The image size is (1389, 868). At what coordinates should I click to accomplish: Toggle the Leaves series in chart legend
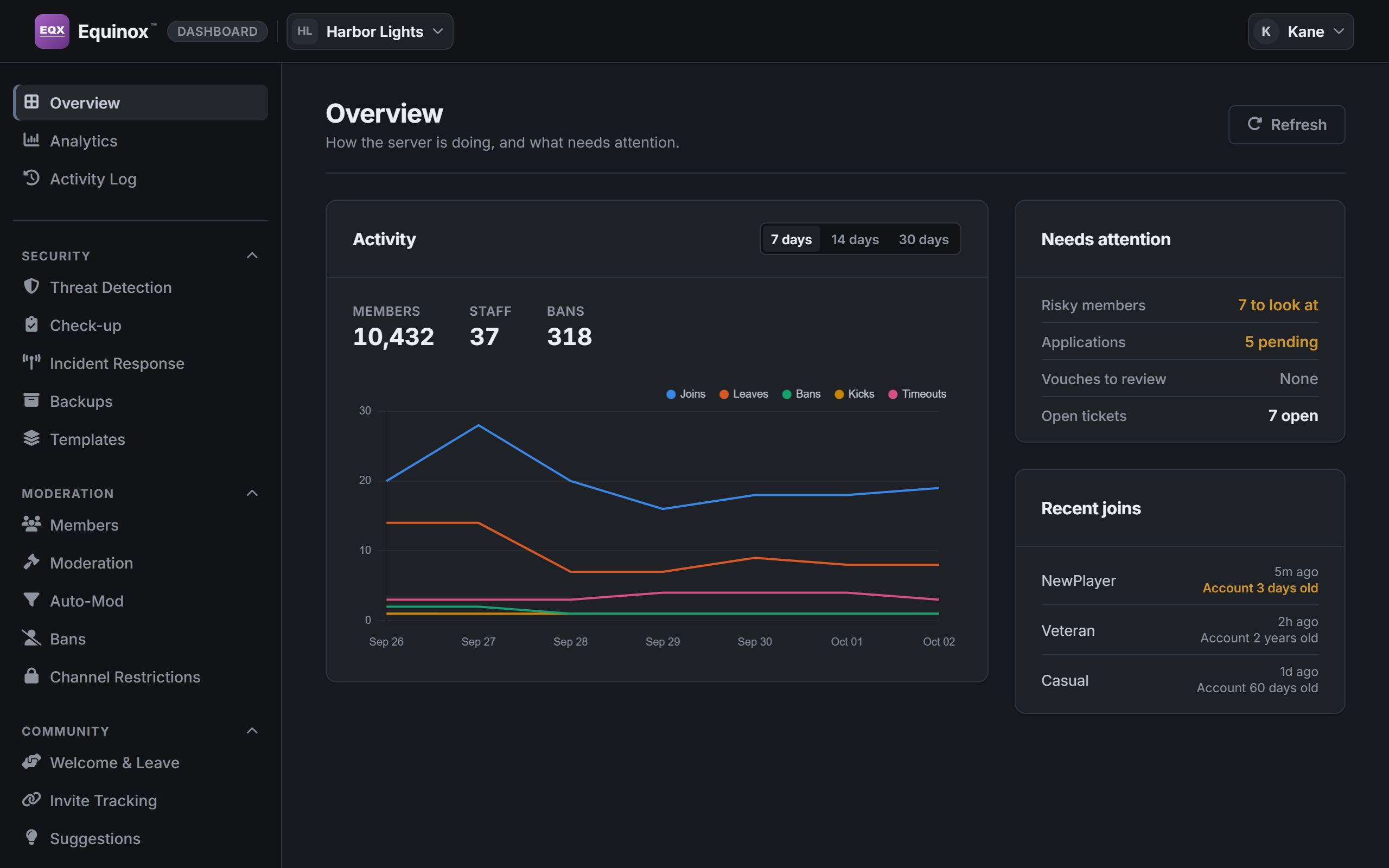[743, 394]
